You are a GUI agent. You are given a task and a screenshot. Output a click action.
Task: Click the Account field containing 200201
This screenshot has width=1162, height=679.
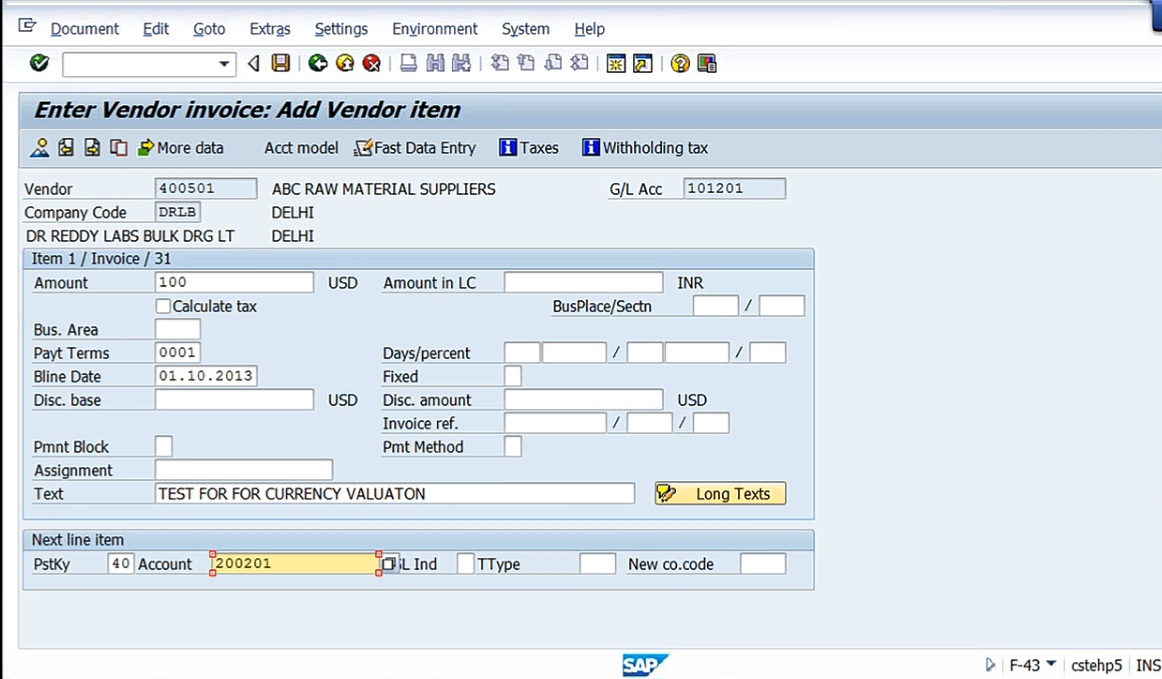point(296,563)
